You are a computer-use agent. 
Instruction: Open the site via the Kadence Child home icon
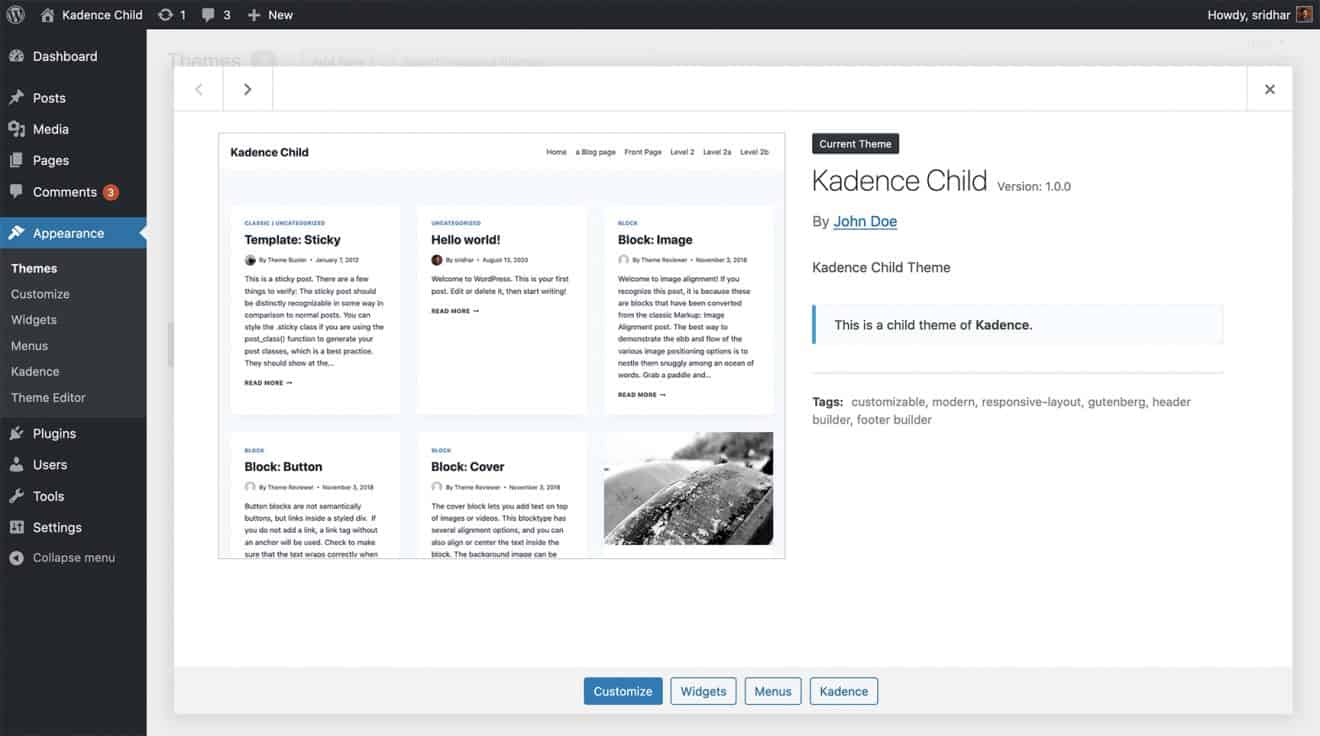pyautogui.click(x=45, y=14)
